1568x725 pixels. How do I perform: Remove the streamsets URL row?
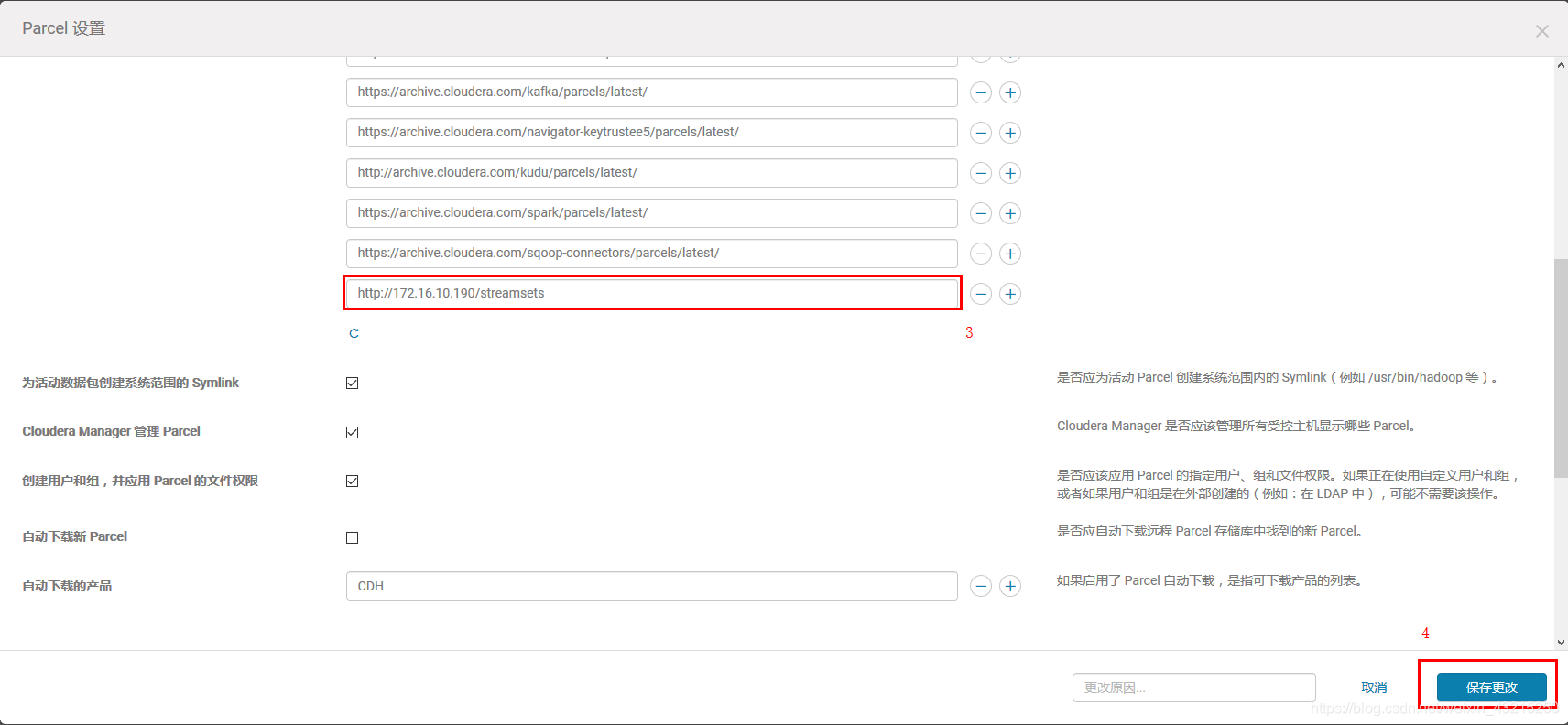980,294
